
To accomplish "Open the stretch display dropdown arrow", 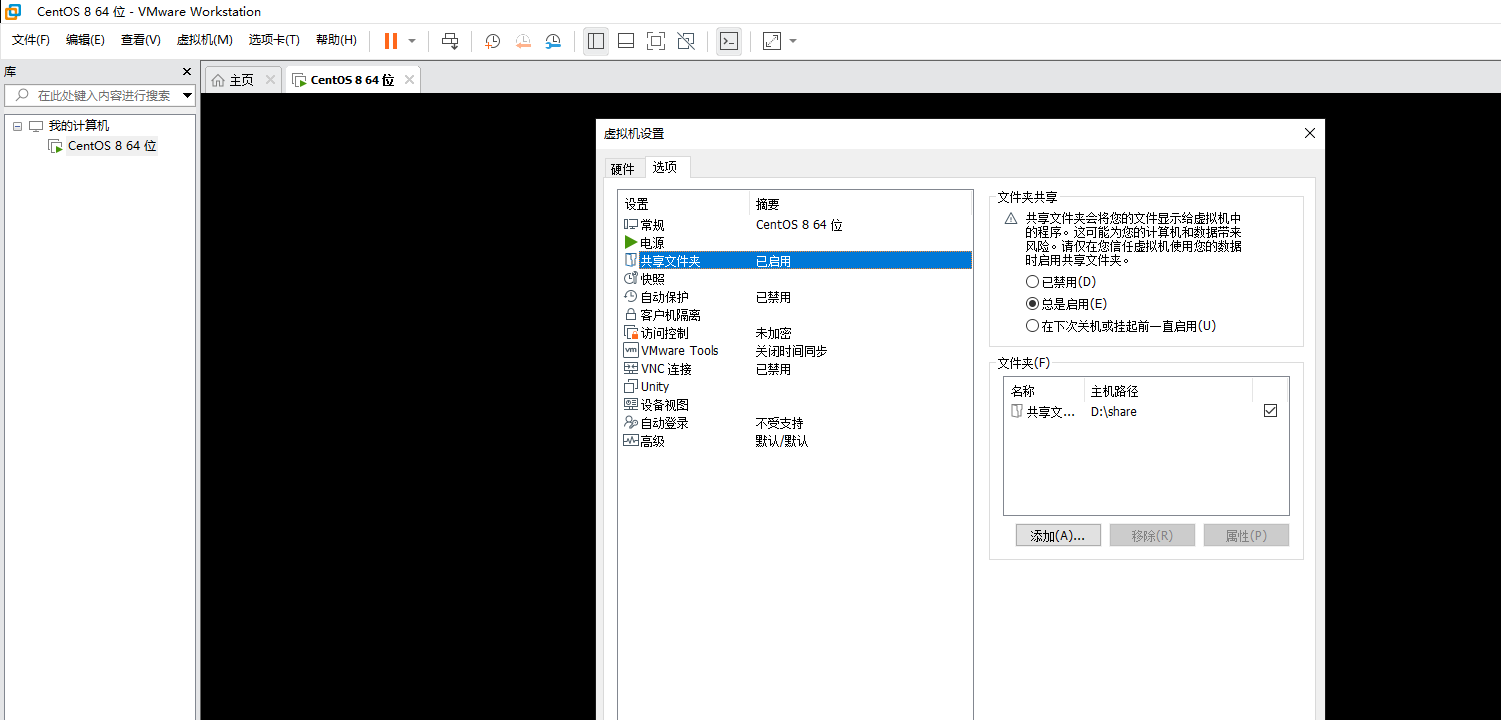I will 793,41.
